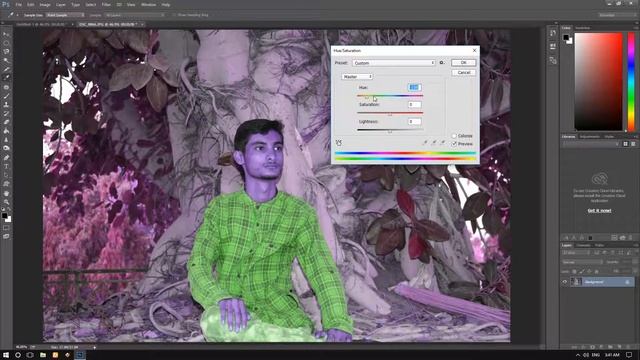640x360 pixels.
Task: Select the Spot Healing Brush tool
Action: (6, 87)
